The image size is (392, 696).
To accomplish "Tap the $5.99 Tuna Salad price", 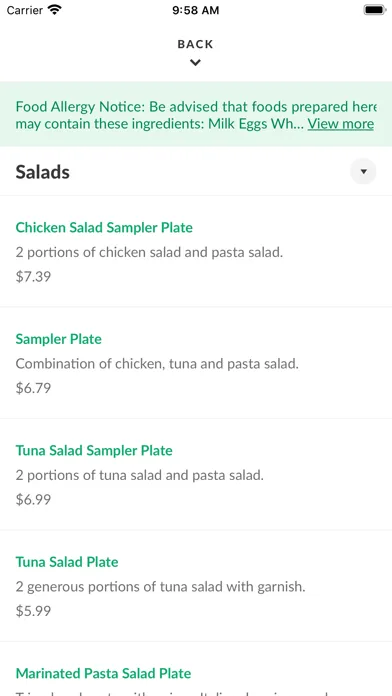I will coord(33,611).
